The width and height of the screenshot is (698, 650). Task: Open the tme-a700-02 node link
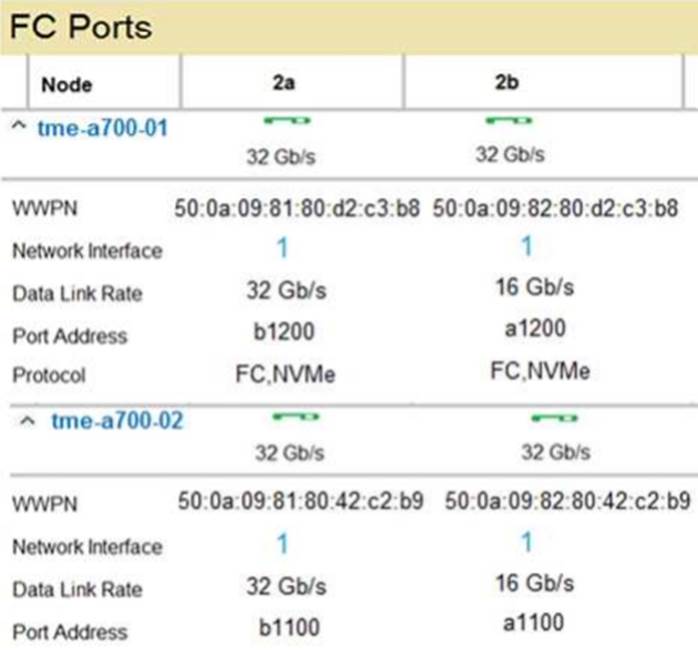tap(117, 421)
